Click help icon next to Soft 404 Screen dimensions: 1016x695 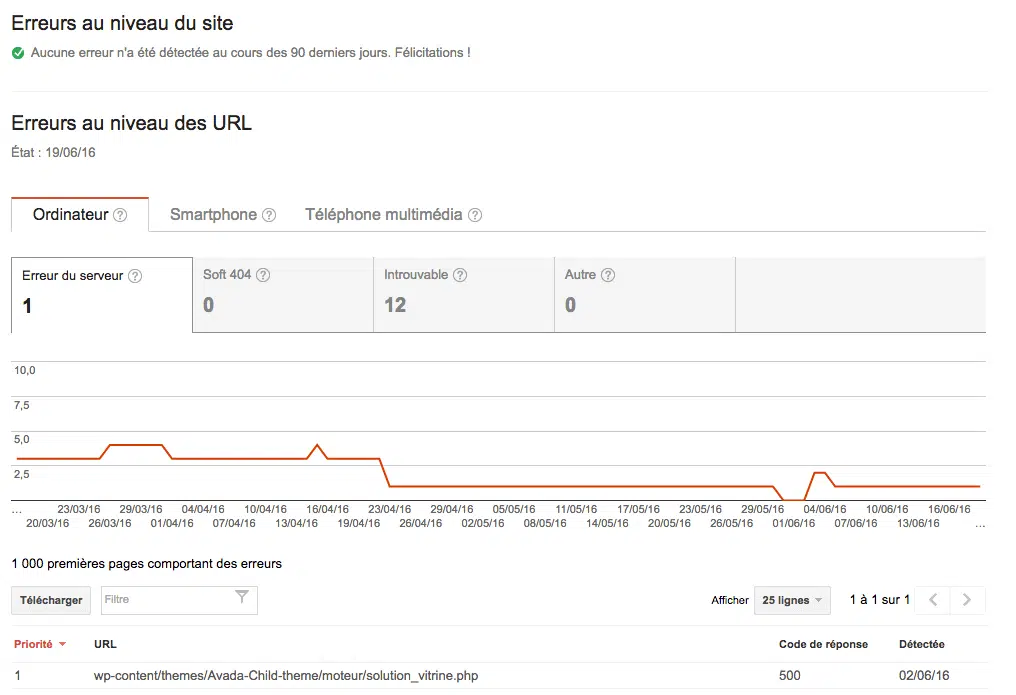[x=264, y=275]
